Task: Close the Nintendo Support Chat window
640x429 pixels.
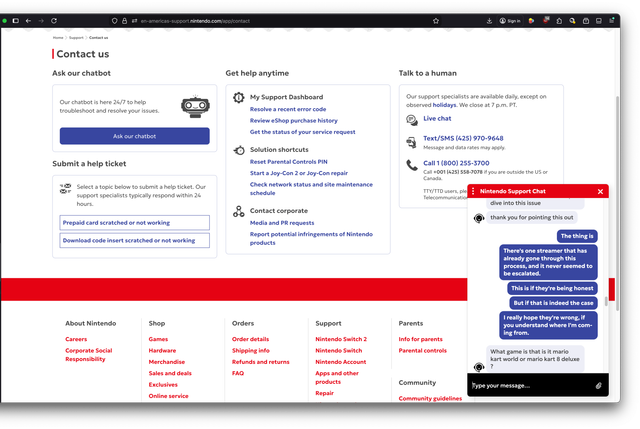Action: click(600, 191)
